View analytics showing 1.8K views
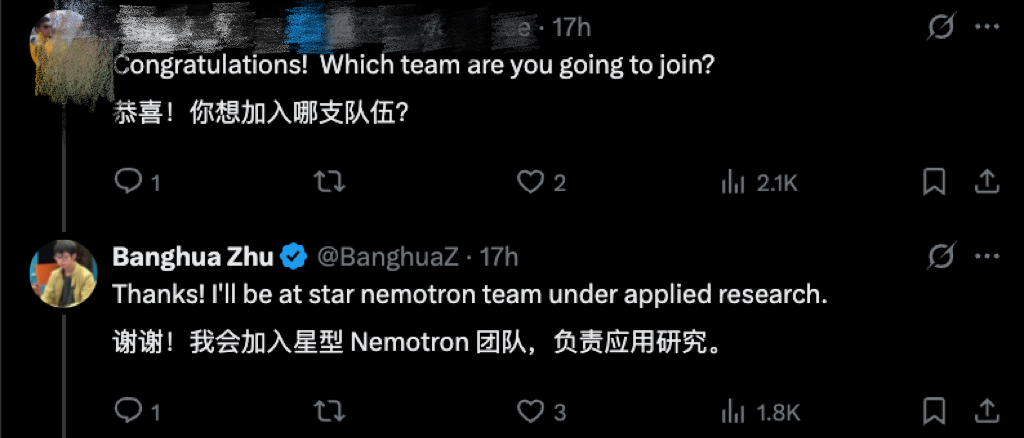1024x438 pixels. tap(733, 411)
